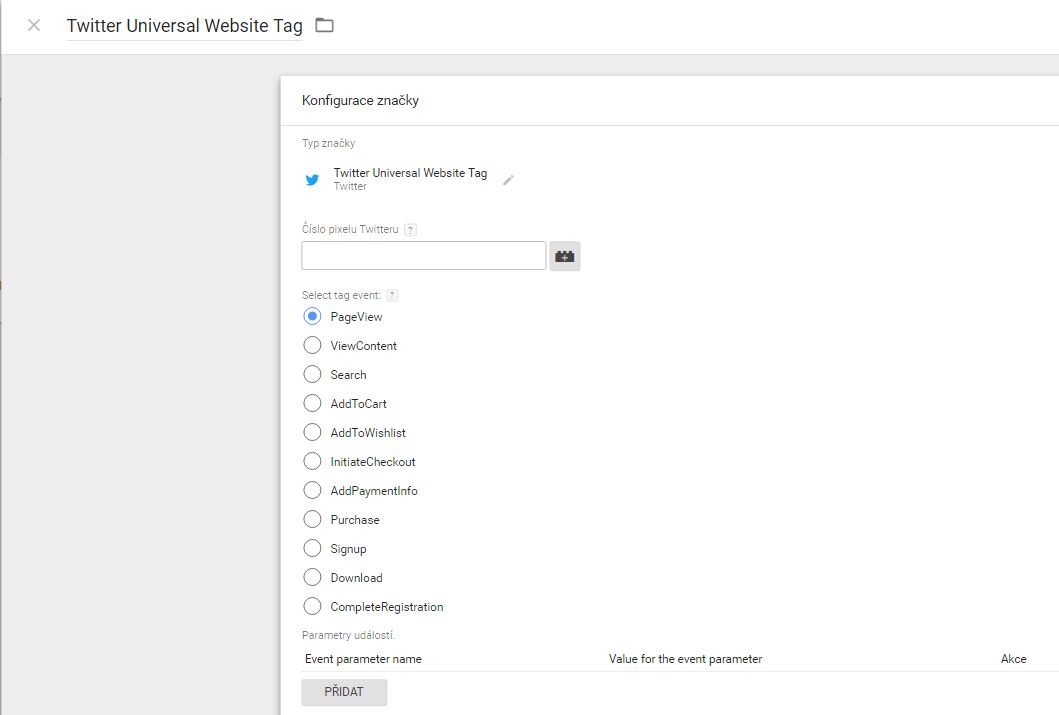Click the Parametry událostí label
Image resolution: width=1059 pixels, height=715 pixels.
(x=348, y=635)
